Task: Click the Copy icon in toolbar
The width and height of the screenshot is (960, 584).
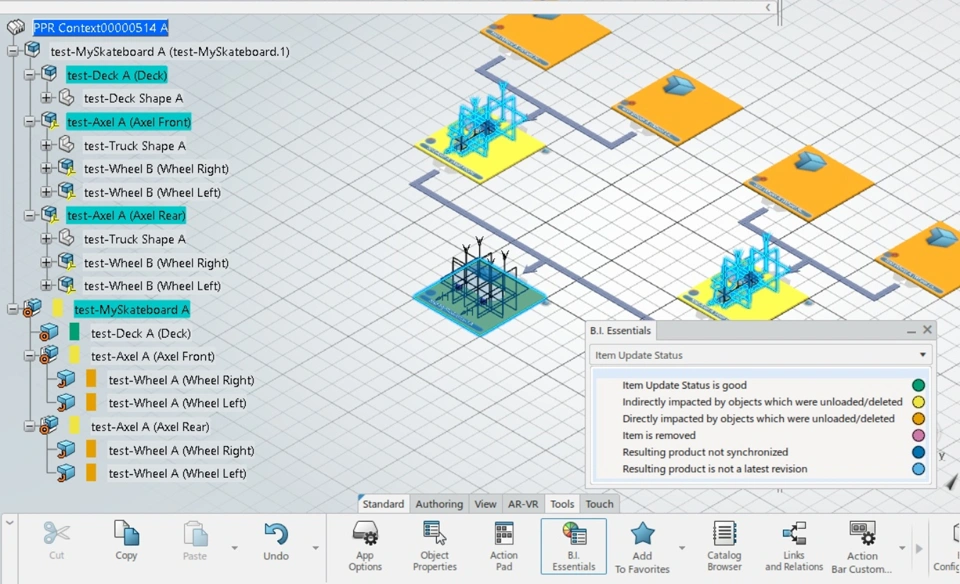Action: click(x=126, y=533)
